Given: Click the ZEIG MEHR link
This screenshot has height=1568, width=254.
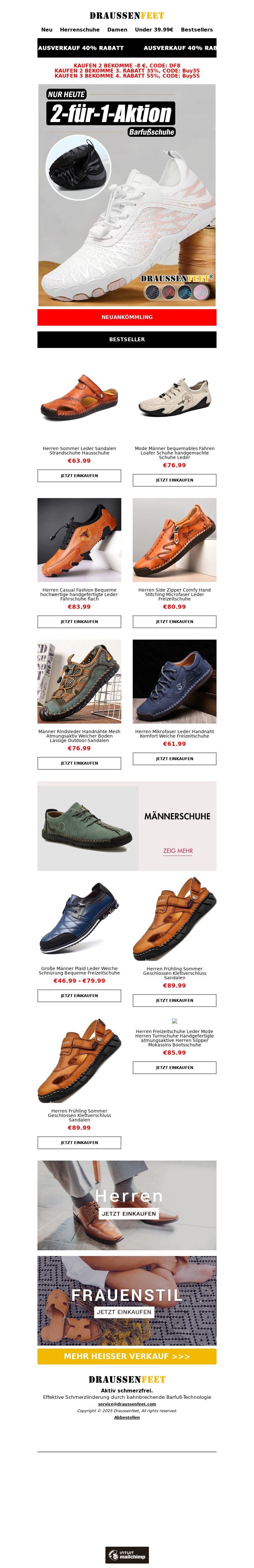Looking at the screenshot, I should (177, 851).
